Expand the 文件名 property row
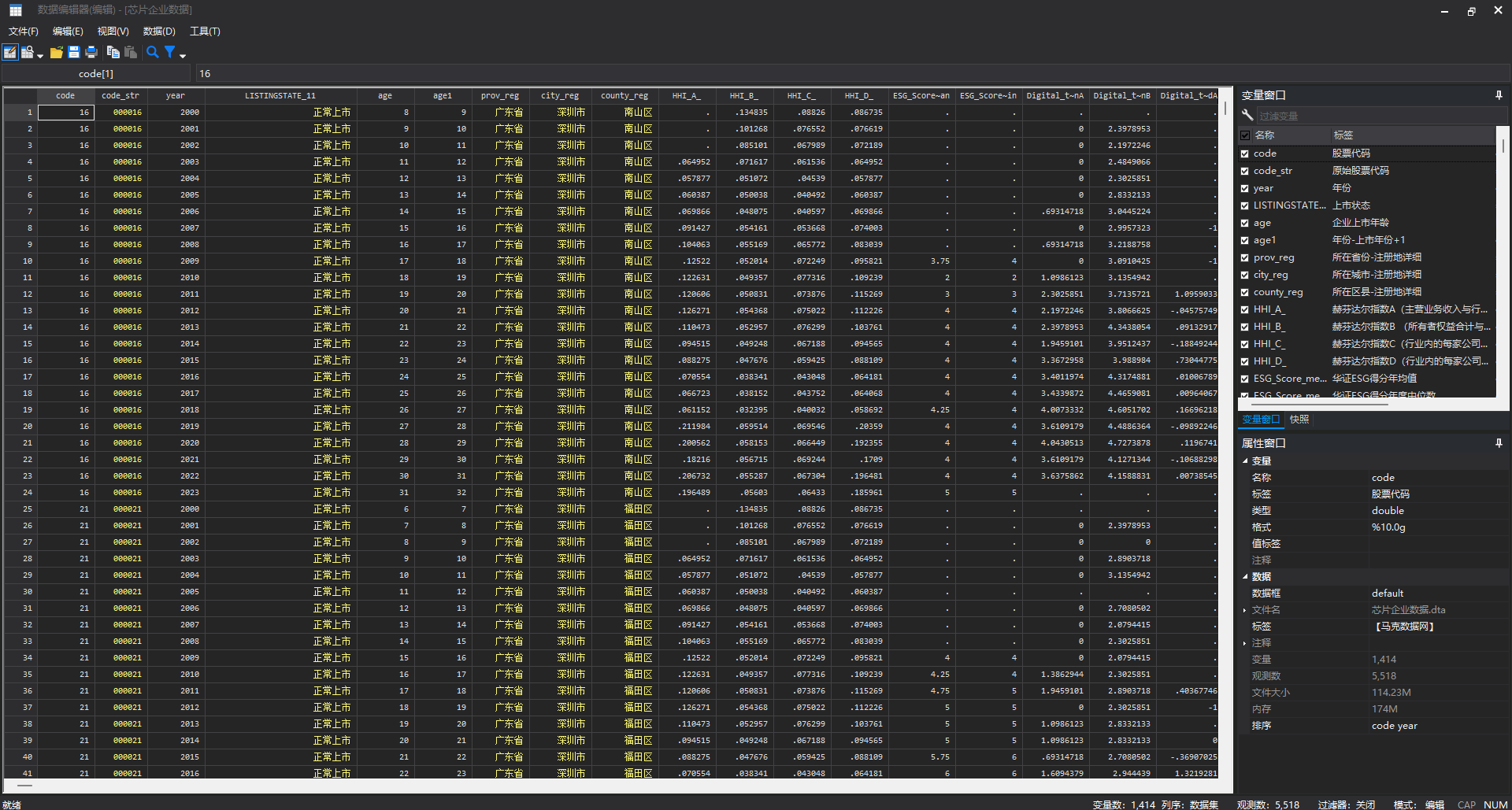1512x810 pixels. (1245, 610)
